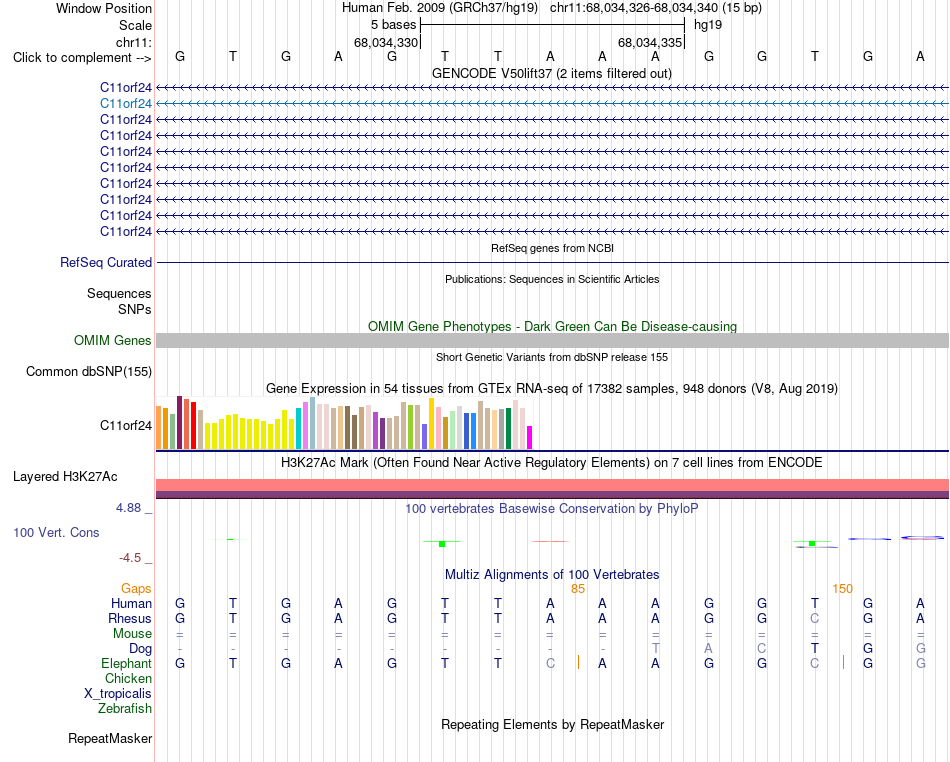The height and width of the screenshot is (762, 950).
Task: Open 'Publications: Sequences in Scientific Articles' title
Action: (x=552, y=279)
